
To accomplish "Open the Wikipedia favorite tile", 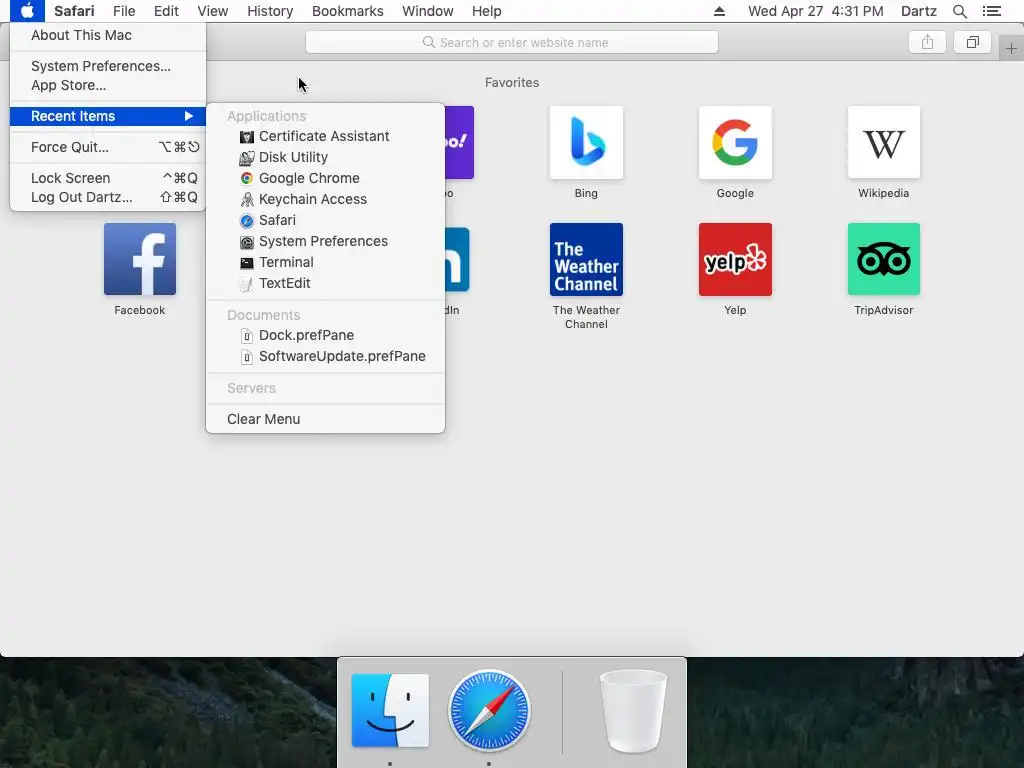I will point(884,142).
